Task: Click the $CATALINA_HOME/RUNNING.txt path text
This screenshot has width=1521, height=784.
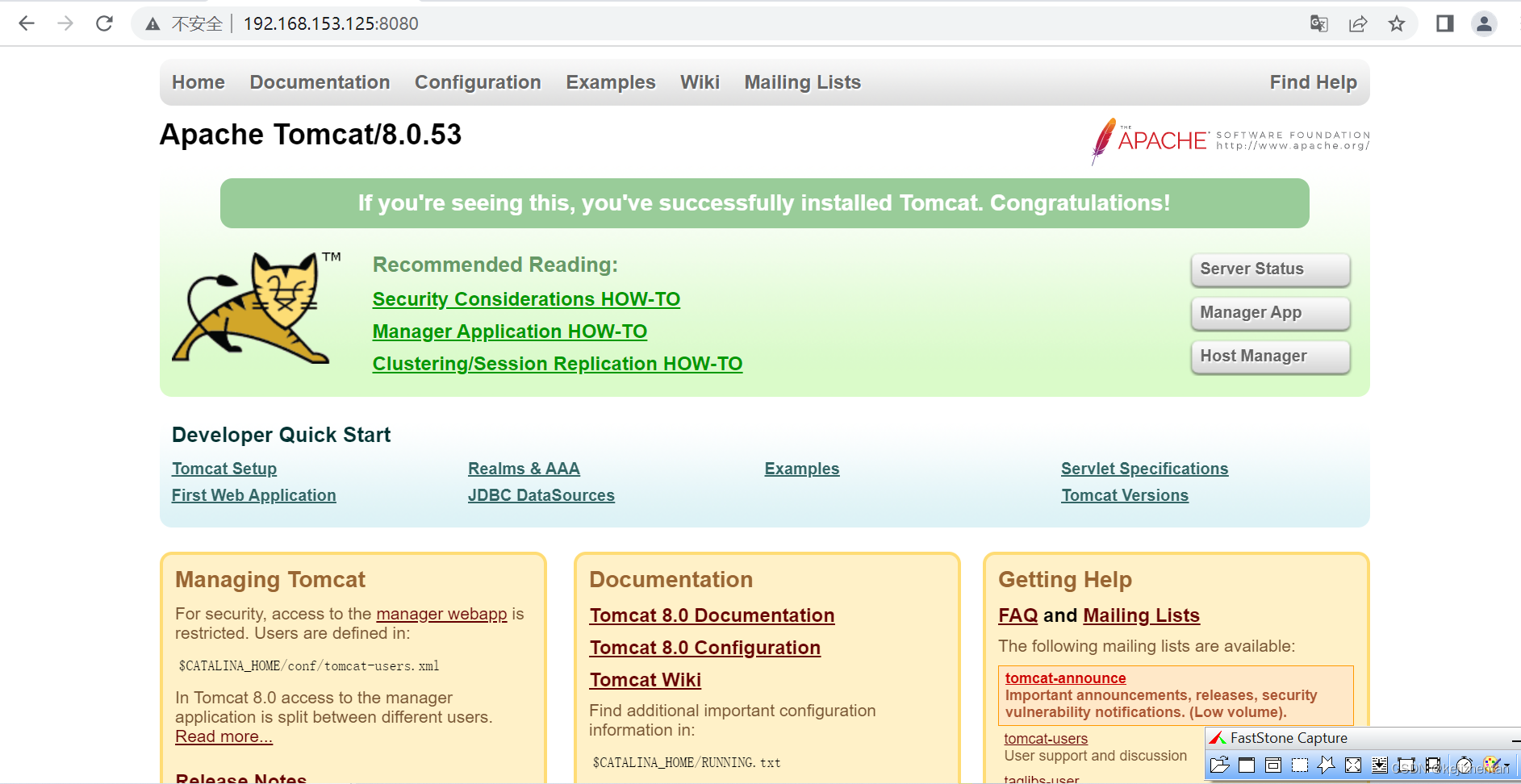Action: 687,762
